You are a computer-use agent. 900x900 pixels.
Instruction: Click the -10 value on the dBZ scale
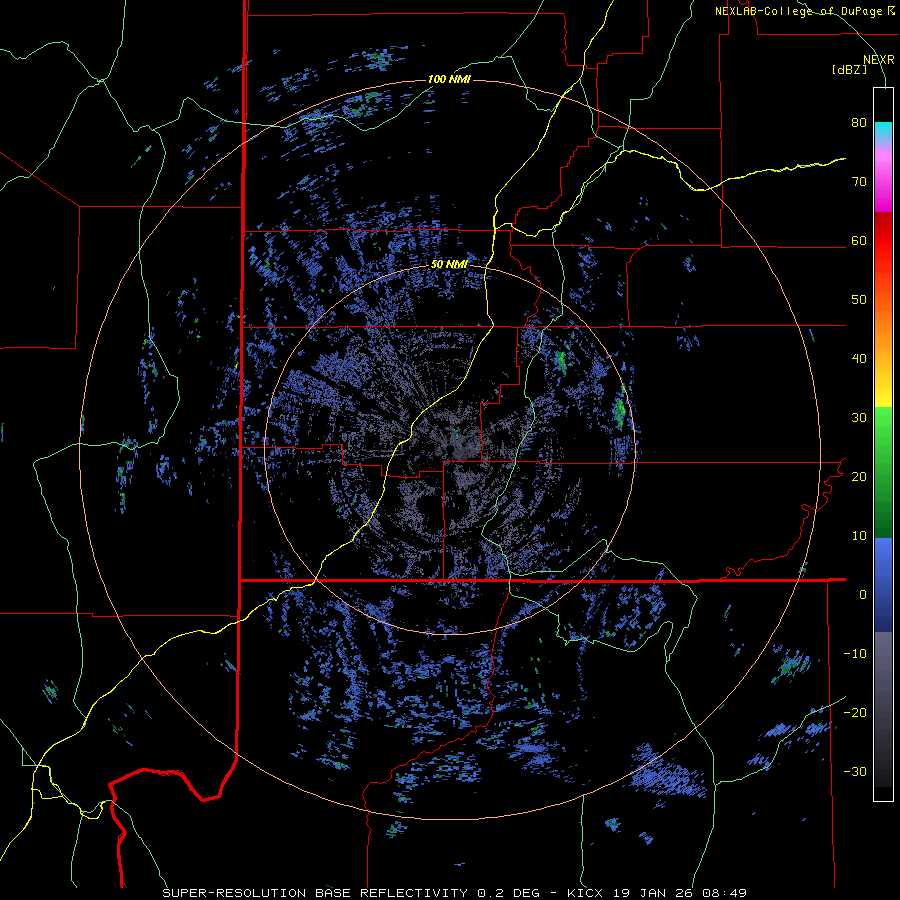(855, 654)
